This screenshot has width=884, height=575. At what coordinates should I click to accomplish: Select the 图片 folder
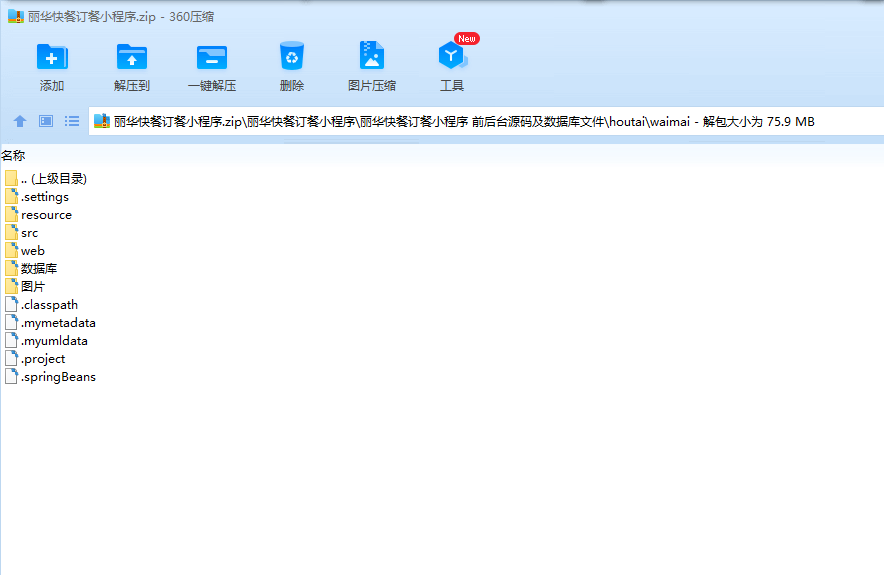(25, 287)
